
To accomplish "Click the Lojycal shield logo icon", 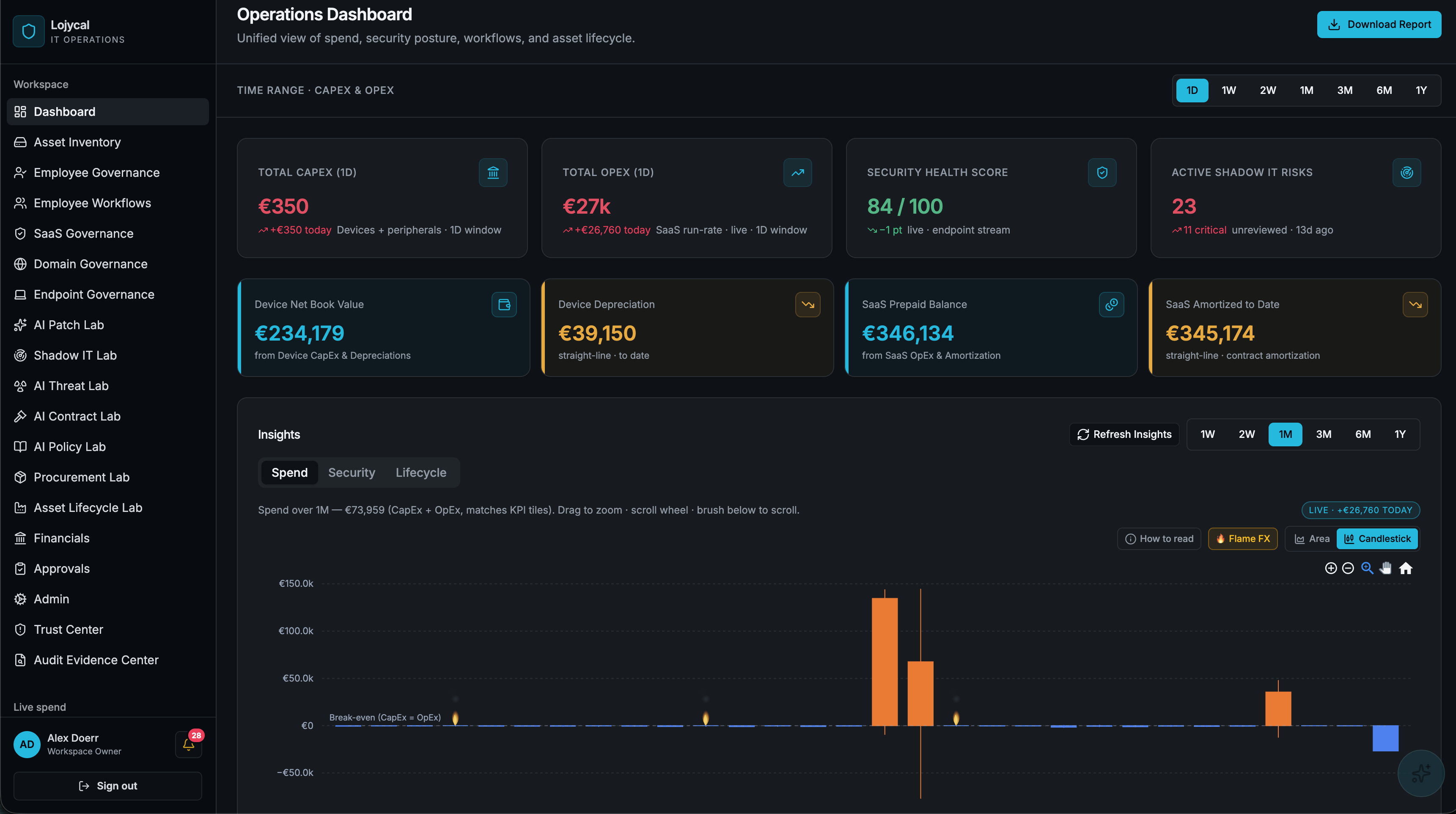I will [x=29, y=31].
